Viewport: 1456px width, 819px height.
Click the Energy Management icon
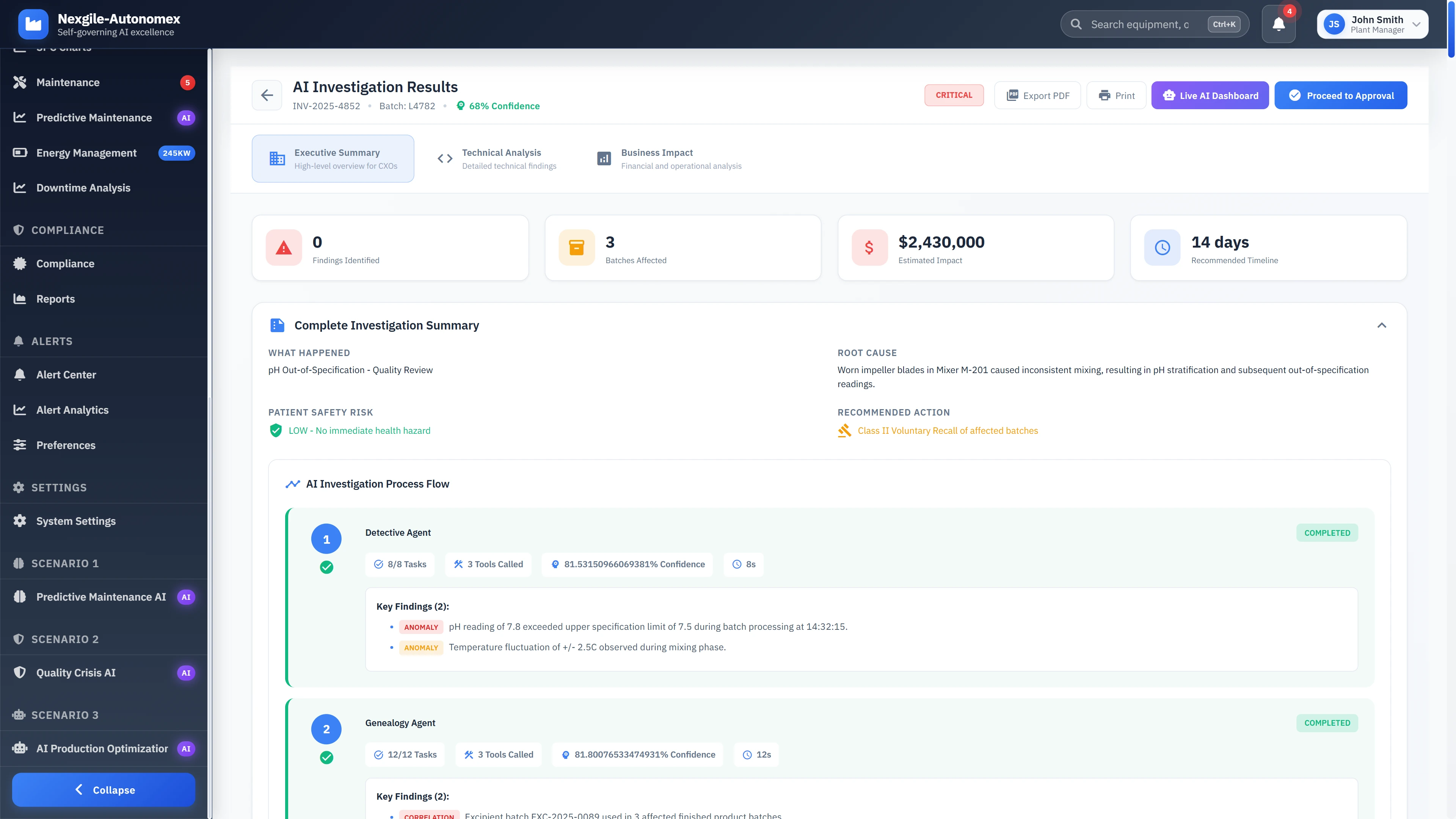20,152
